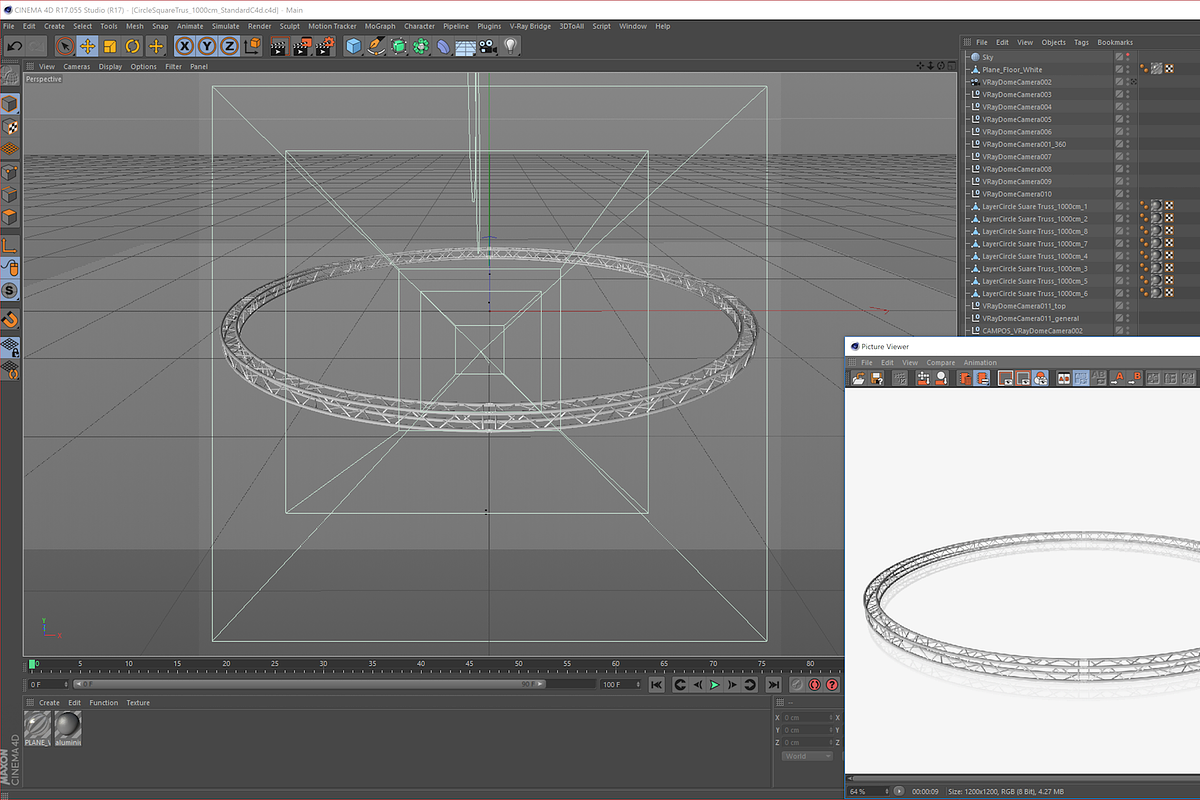Select the Move tool
Screen dimensions: 1200x800
[88, 46]
